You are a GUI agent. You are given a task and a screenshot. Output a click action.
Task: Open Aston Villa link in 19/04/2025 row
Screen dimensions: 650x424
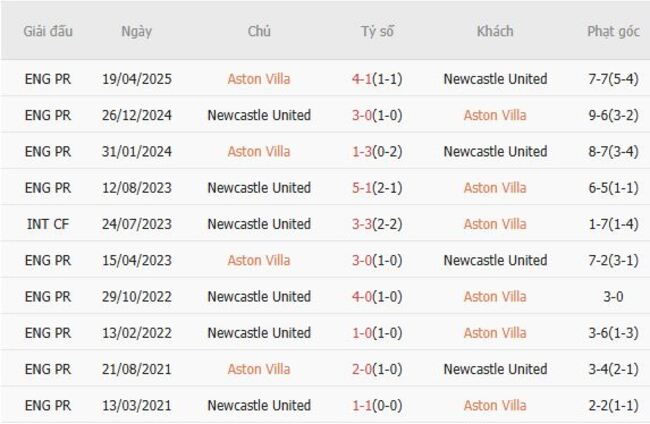point(259,79)
